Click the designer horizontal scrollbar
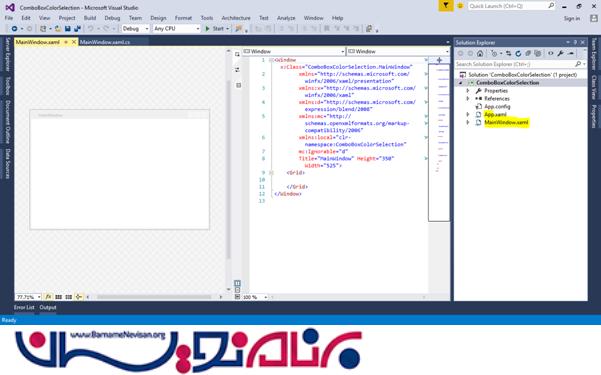 [154, 297]
